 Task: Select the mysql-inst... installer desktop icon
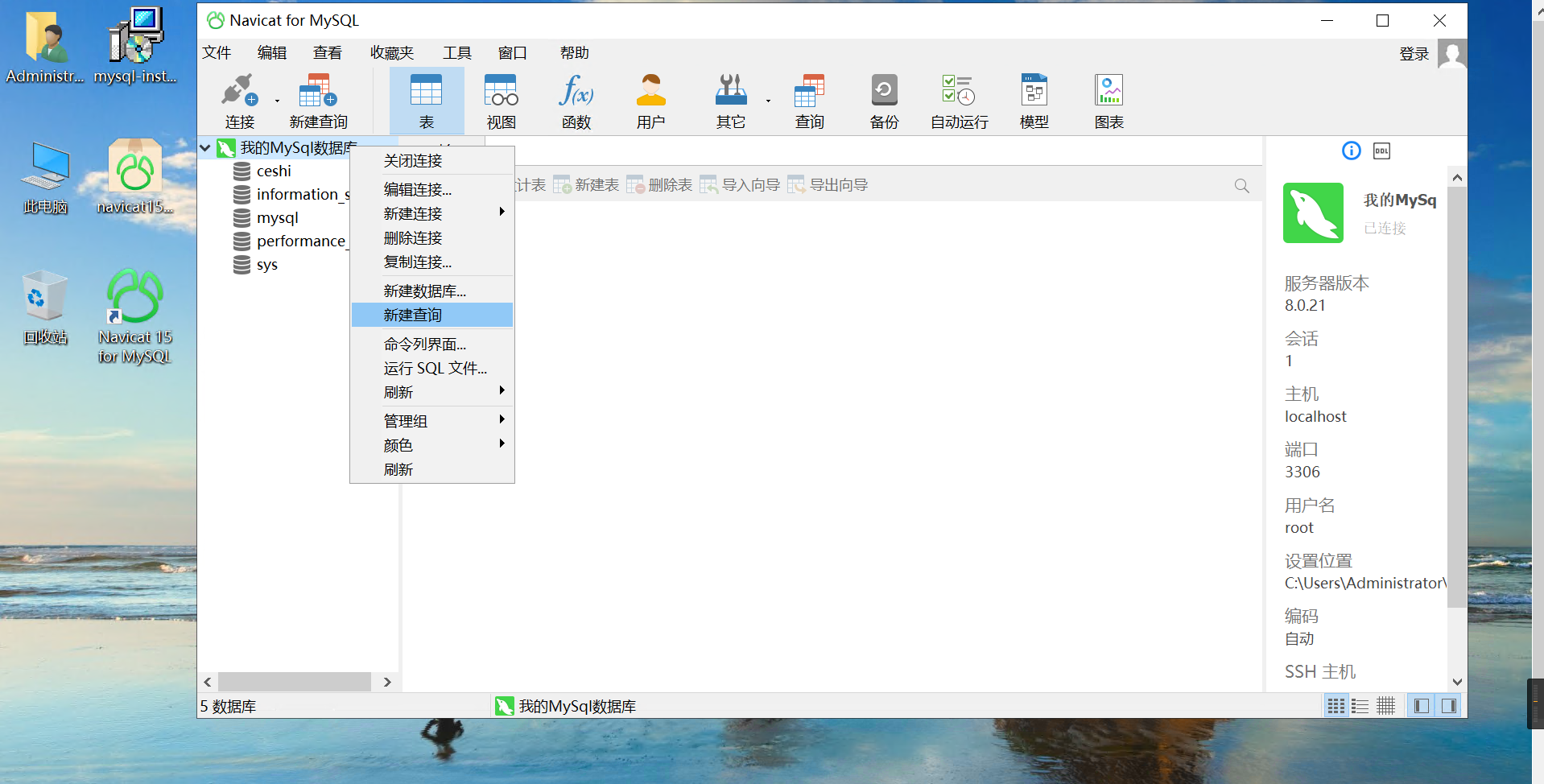click(135, 45)
